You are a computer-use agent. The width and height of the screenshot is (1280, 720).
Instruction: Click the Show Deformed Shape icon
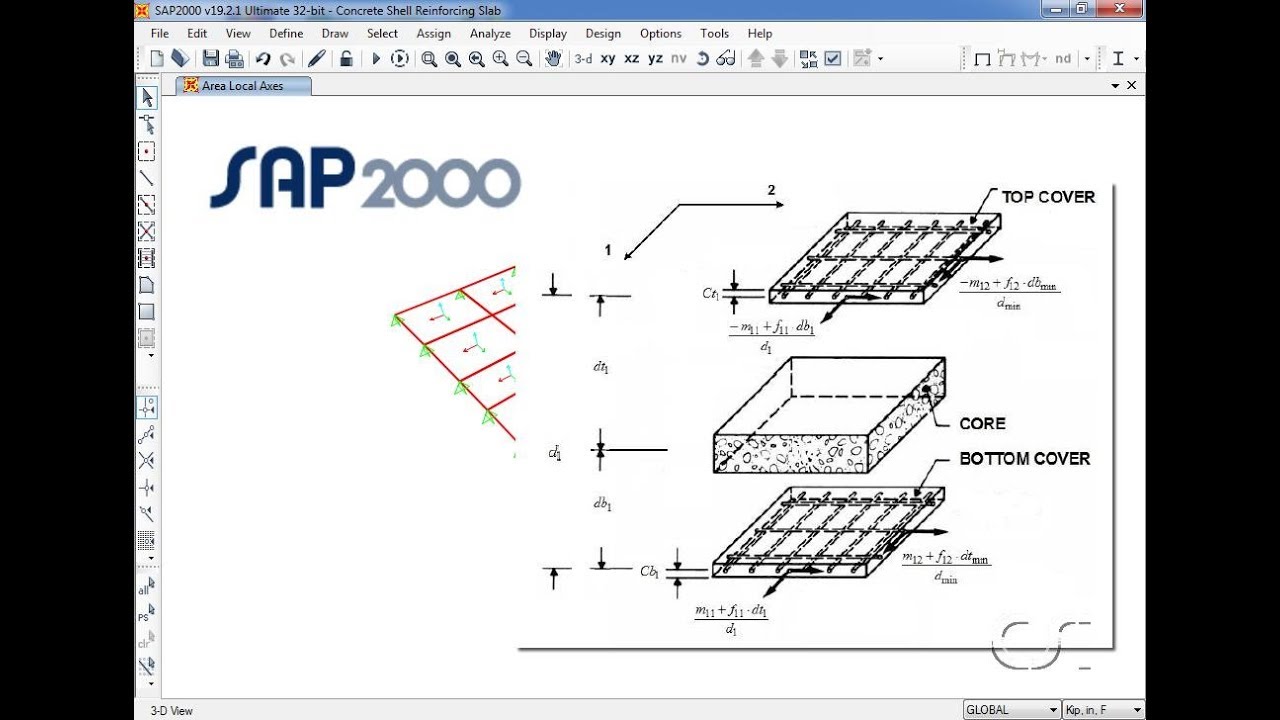coord(1006,59)
